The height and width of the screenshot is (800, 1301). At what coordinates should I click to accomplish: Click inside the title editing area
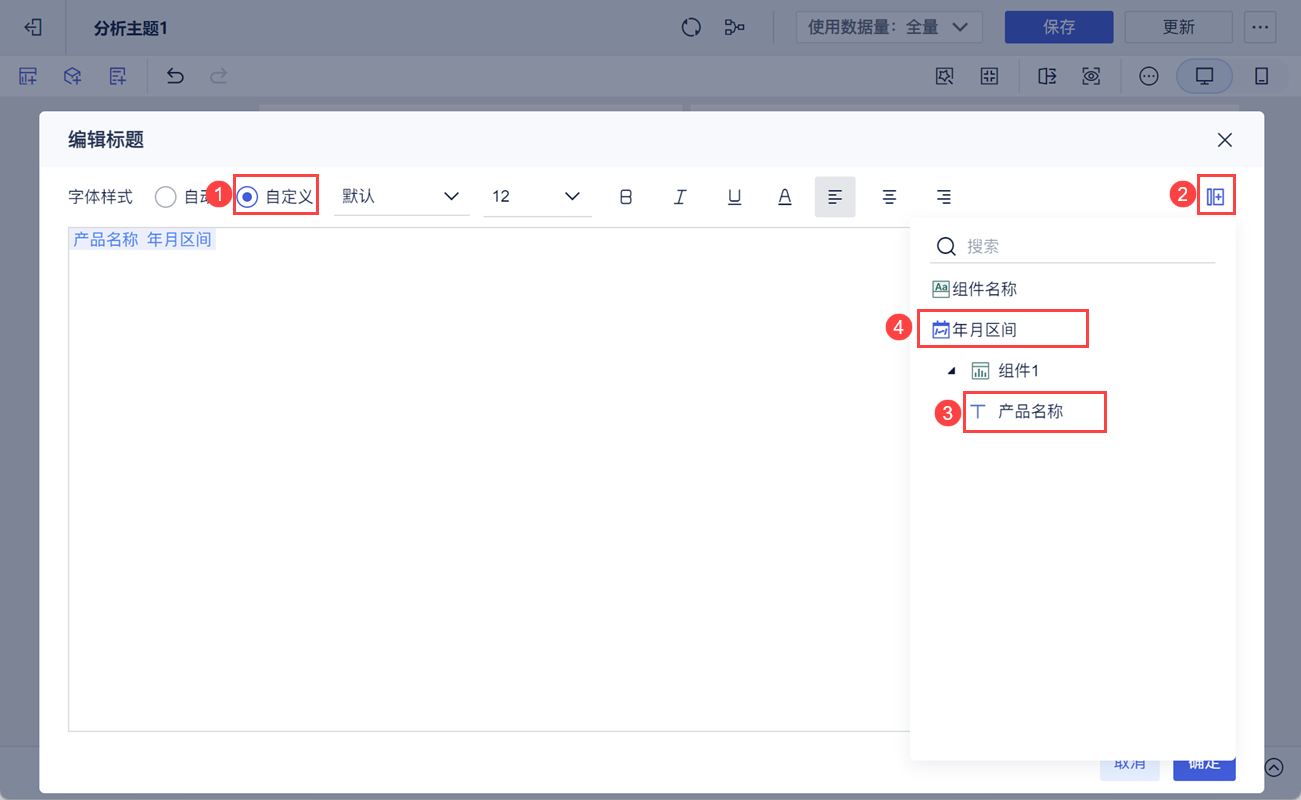(489, 480)
